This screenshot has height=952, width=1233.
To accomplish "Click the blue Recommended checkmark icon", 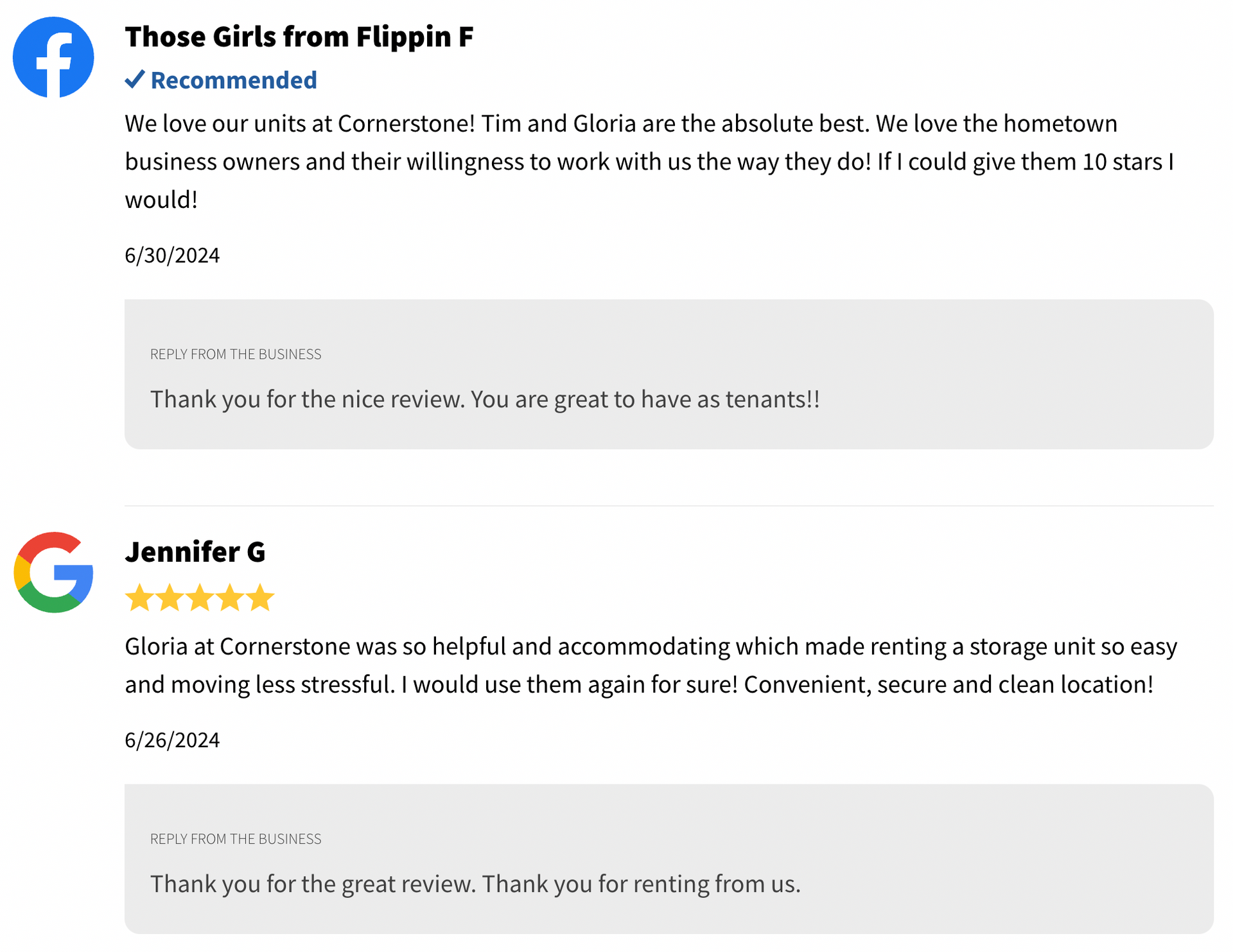I will [135, 79].
